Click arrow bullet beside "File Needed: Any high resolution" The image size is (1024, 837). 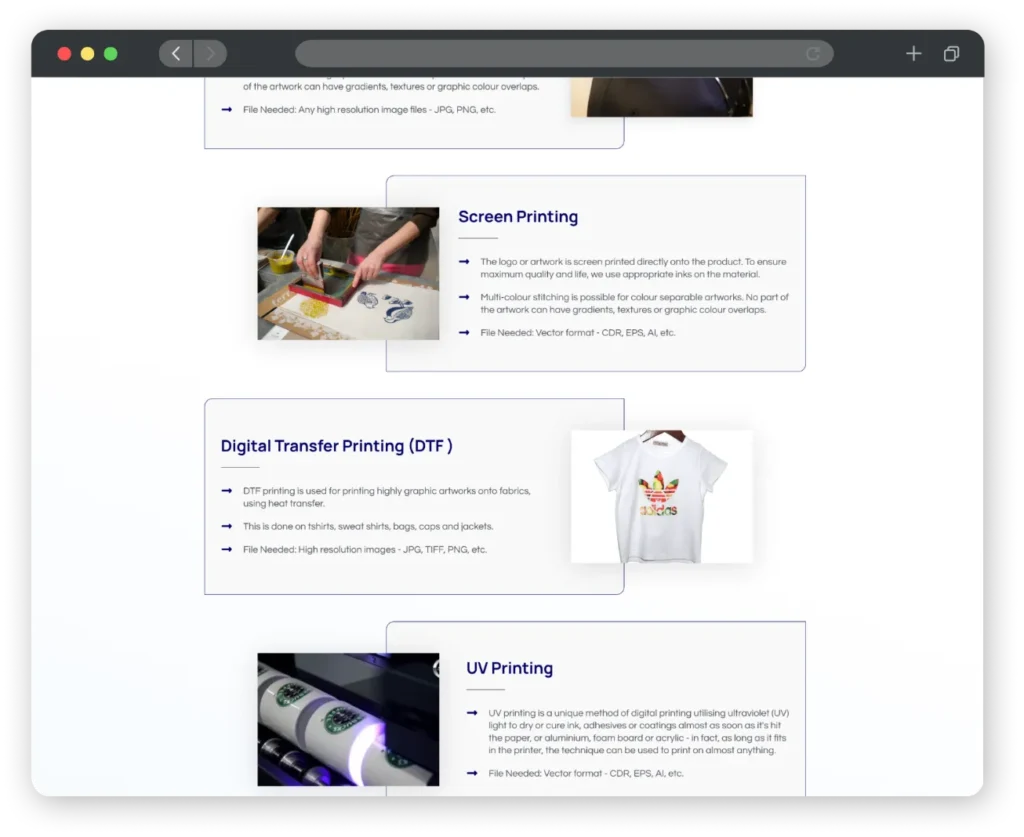point(227,110)
